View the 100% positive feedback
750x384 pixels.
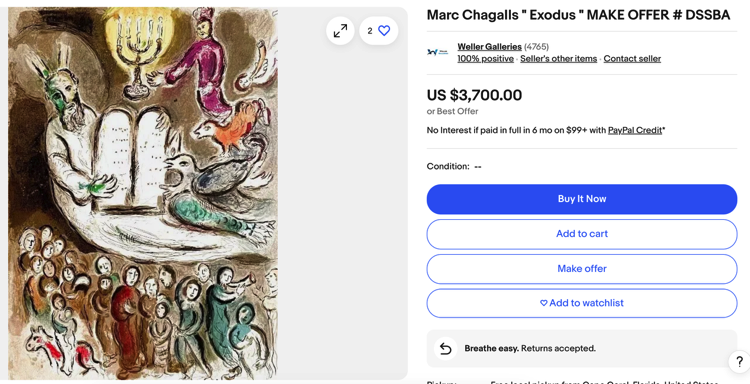(x=485, y=59)
